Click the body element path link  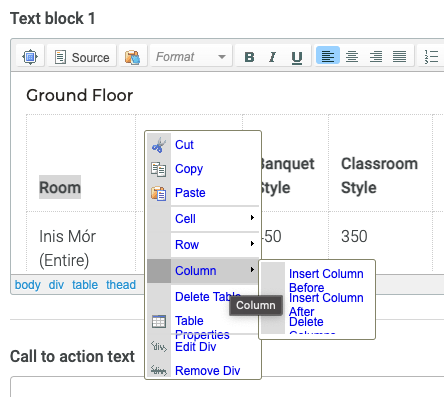28,285
